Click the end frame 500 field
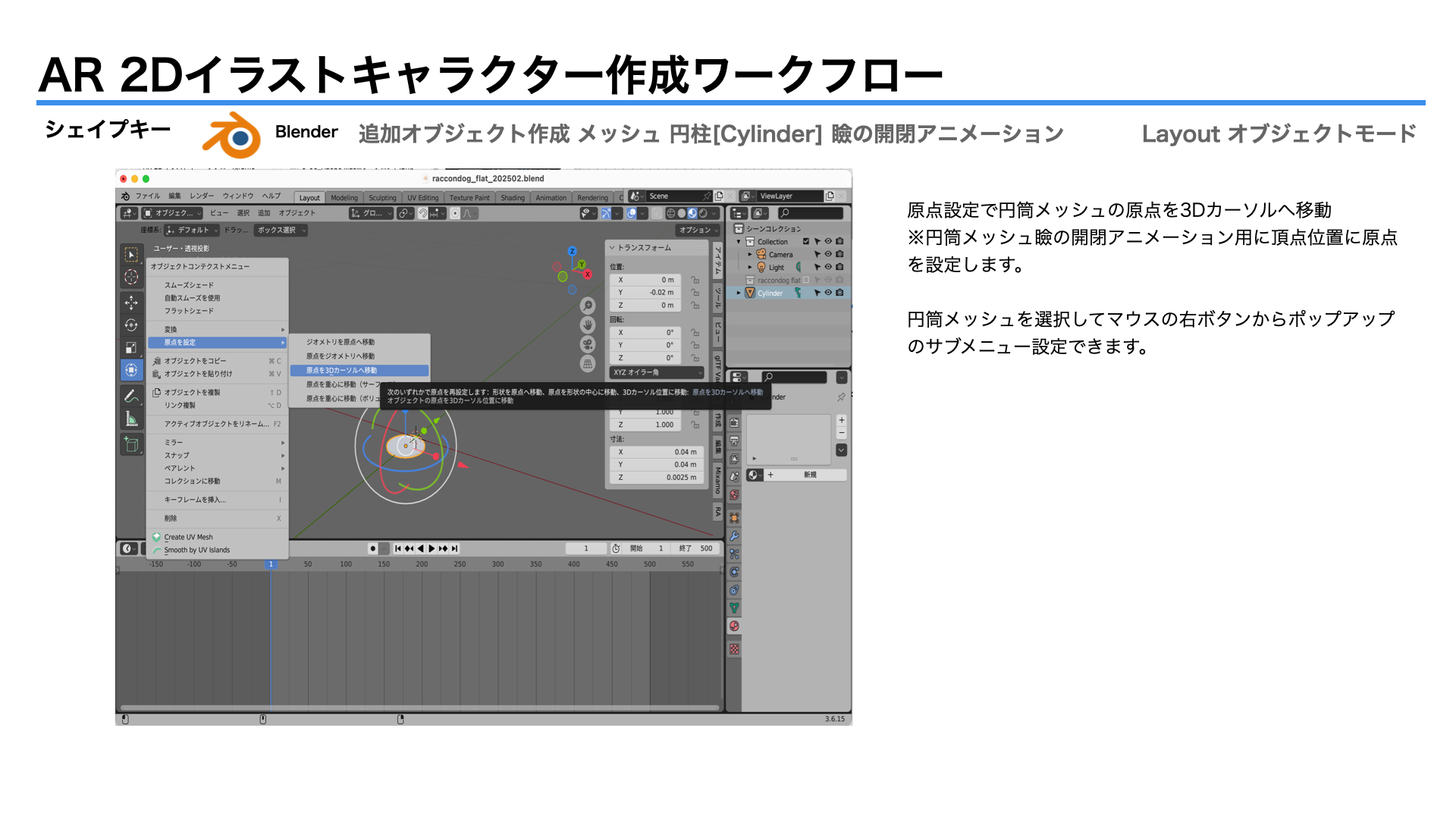 [x=696, y=548]
